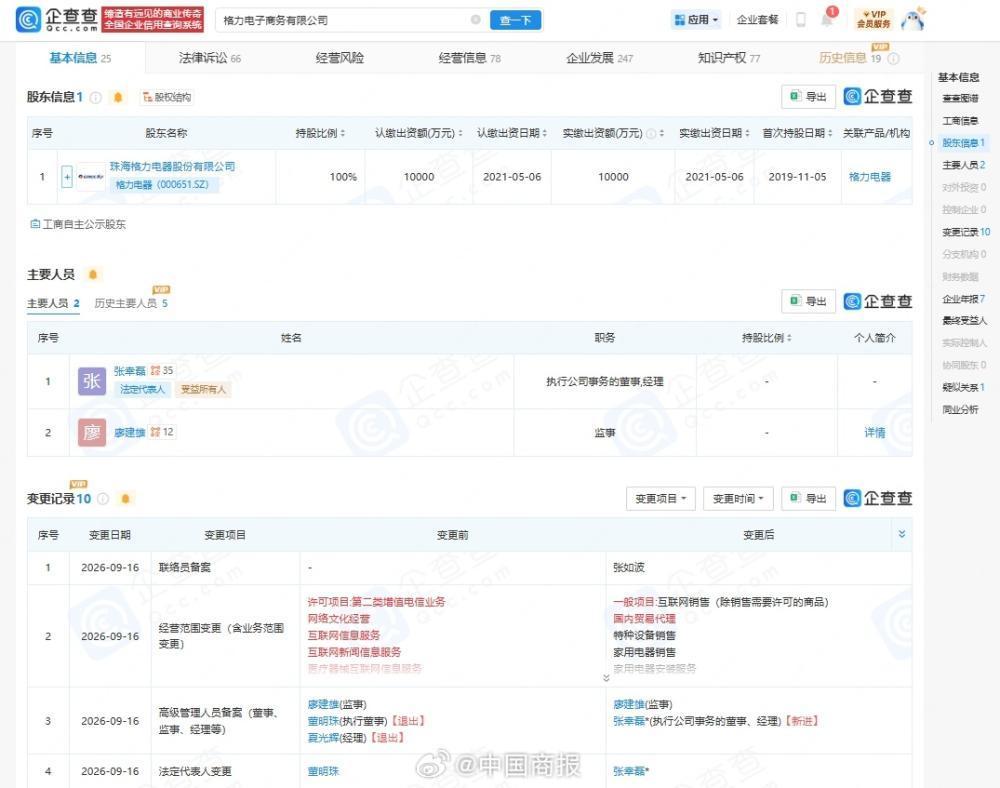This screenshot has height=788, width=1000.
Task: Click info icon beside 历史信息 tab
Action: pos(893,59)
